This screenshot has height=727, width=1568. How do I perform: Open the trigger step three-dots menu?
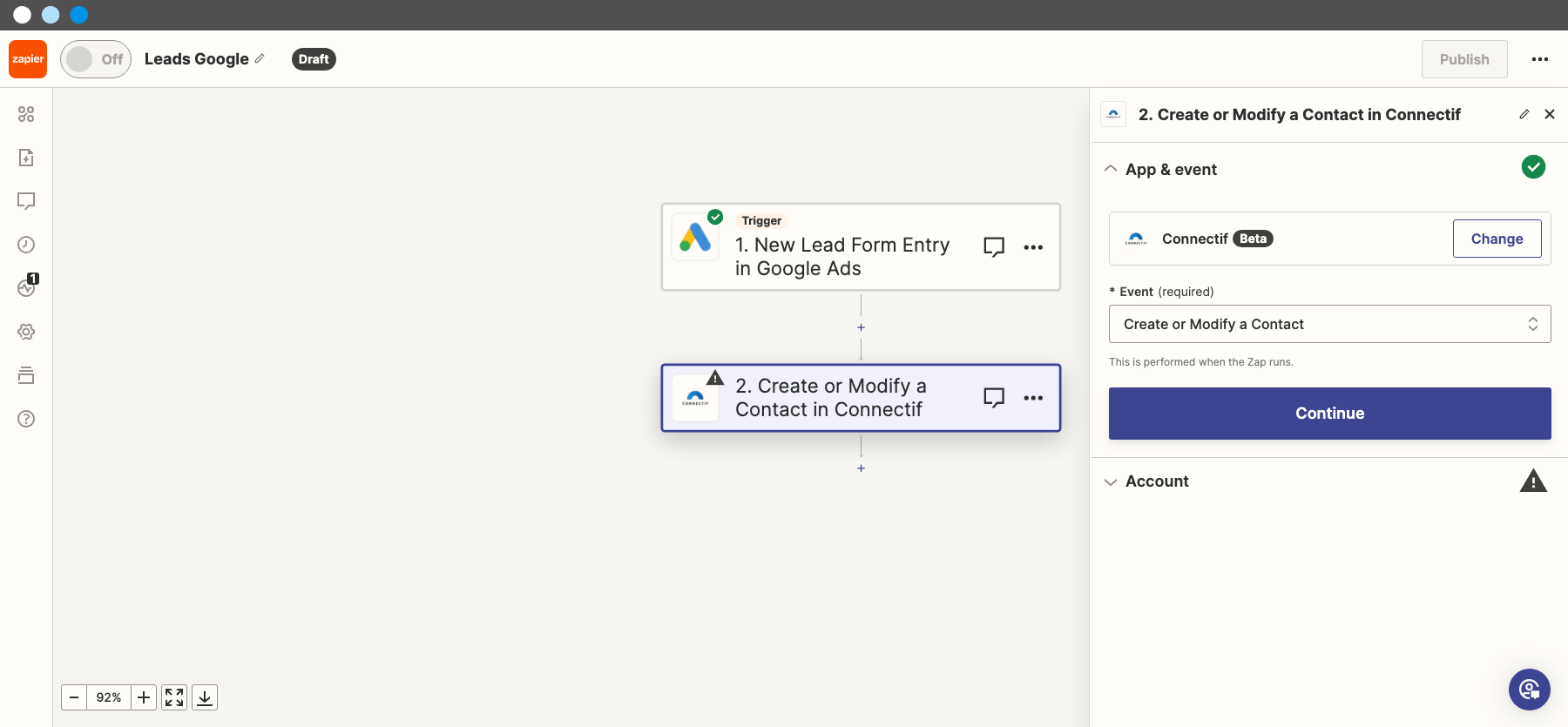tap(1033, 247)
